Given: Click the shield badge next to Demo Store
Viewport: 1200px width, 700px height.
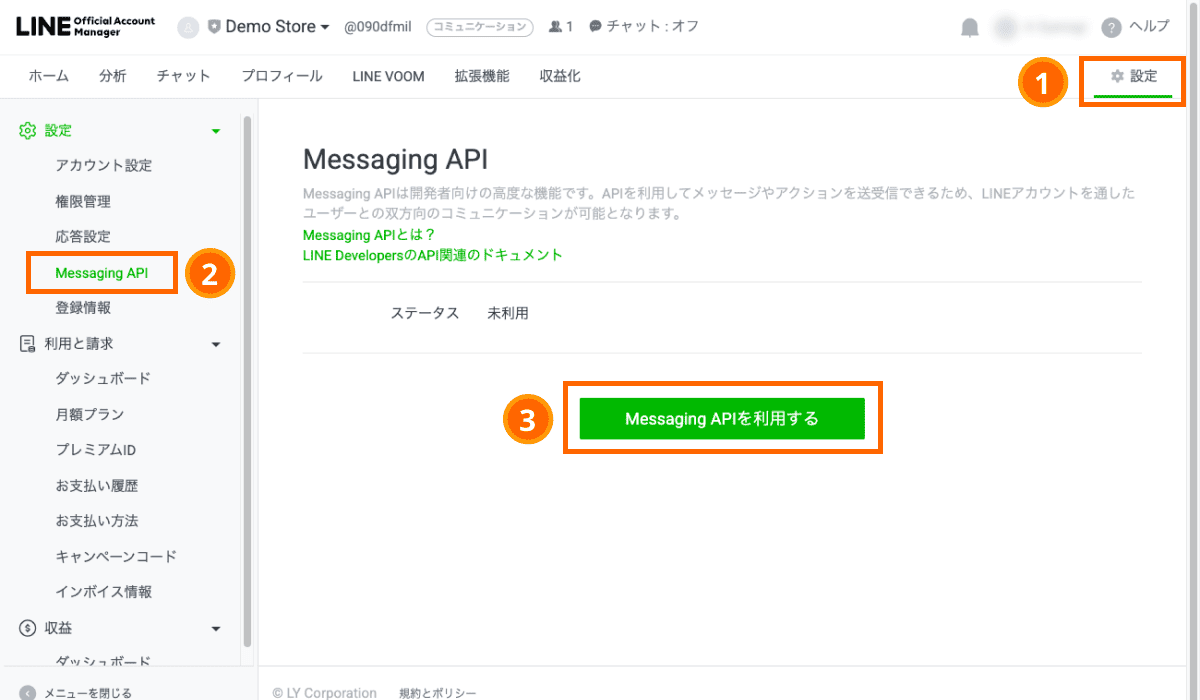Looking at the screenshot, I should coord(214,27).
